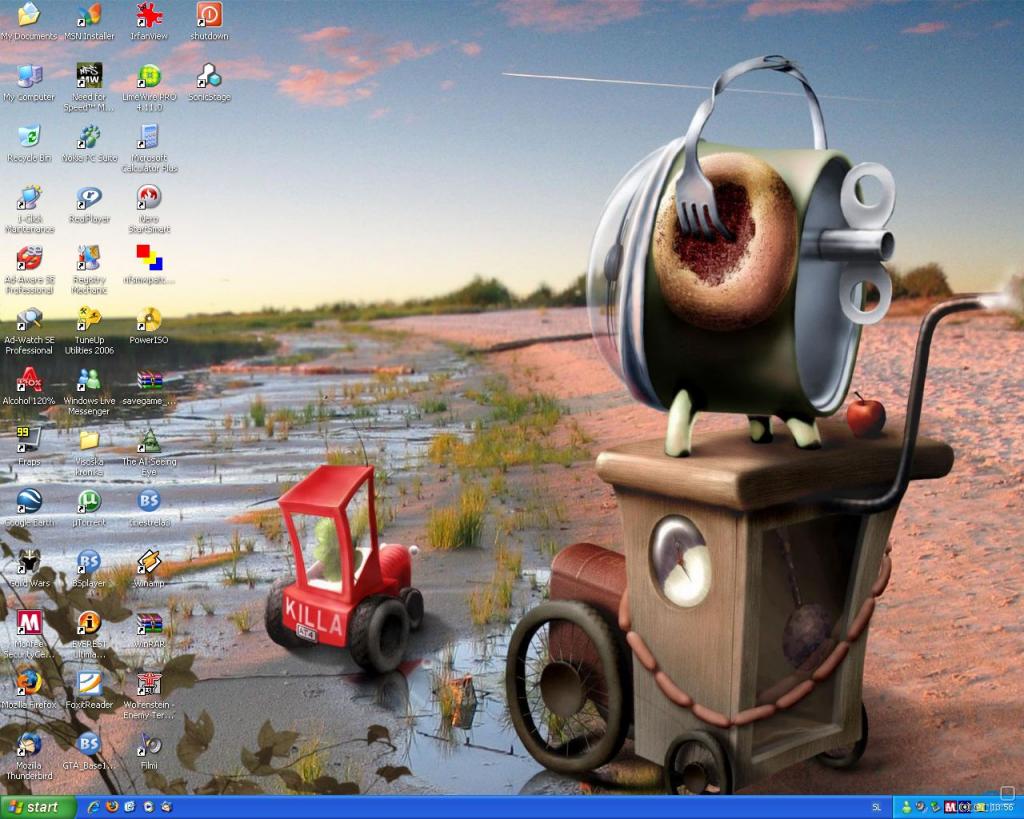This screenshot has height=819, width=1024.
Task: Click the 18:56 clock in the taskbar
Action: tap(1003, 808)
